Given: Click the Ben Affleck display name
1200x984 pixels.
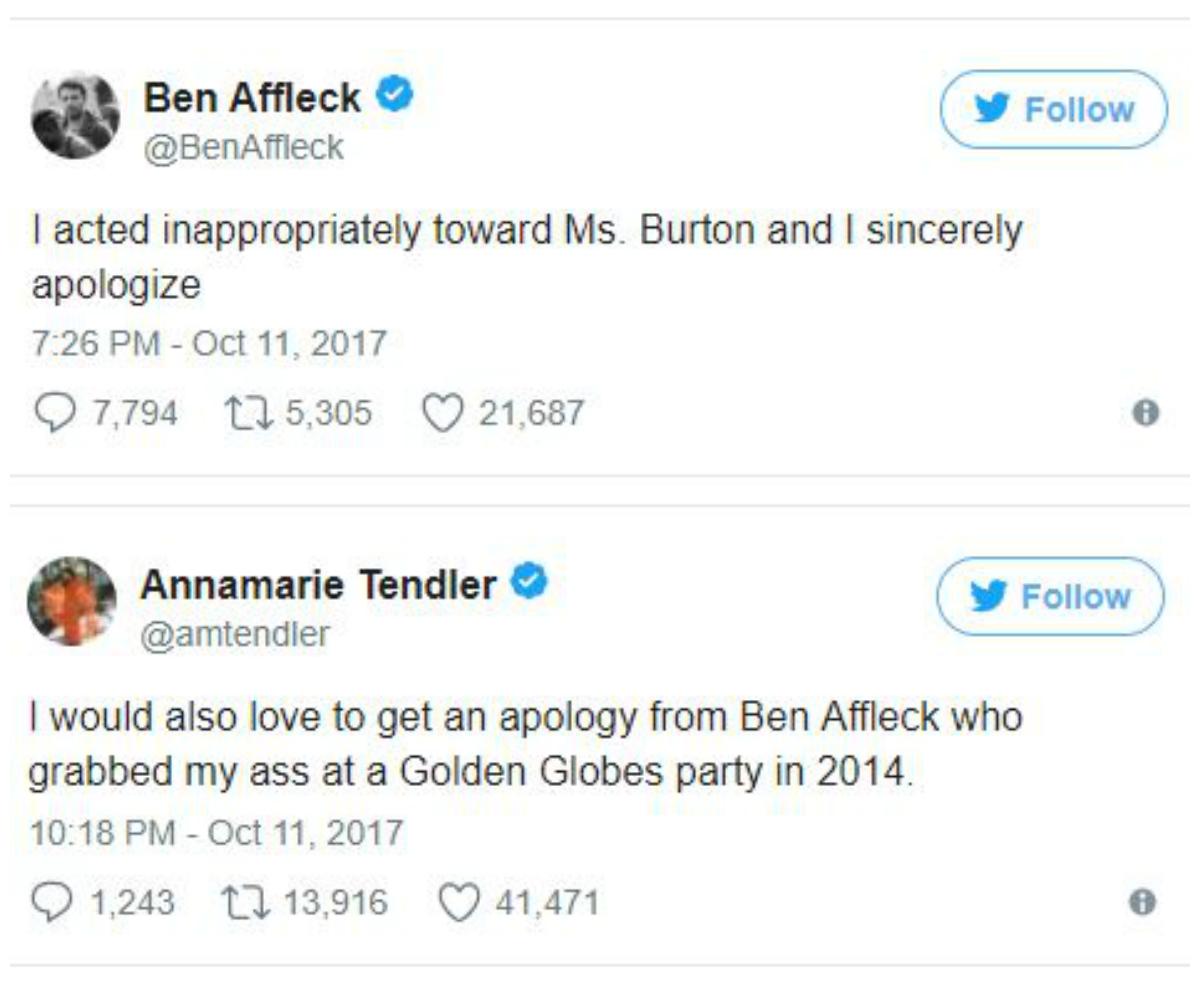Looking at the screenshot, I should (252, 97).
